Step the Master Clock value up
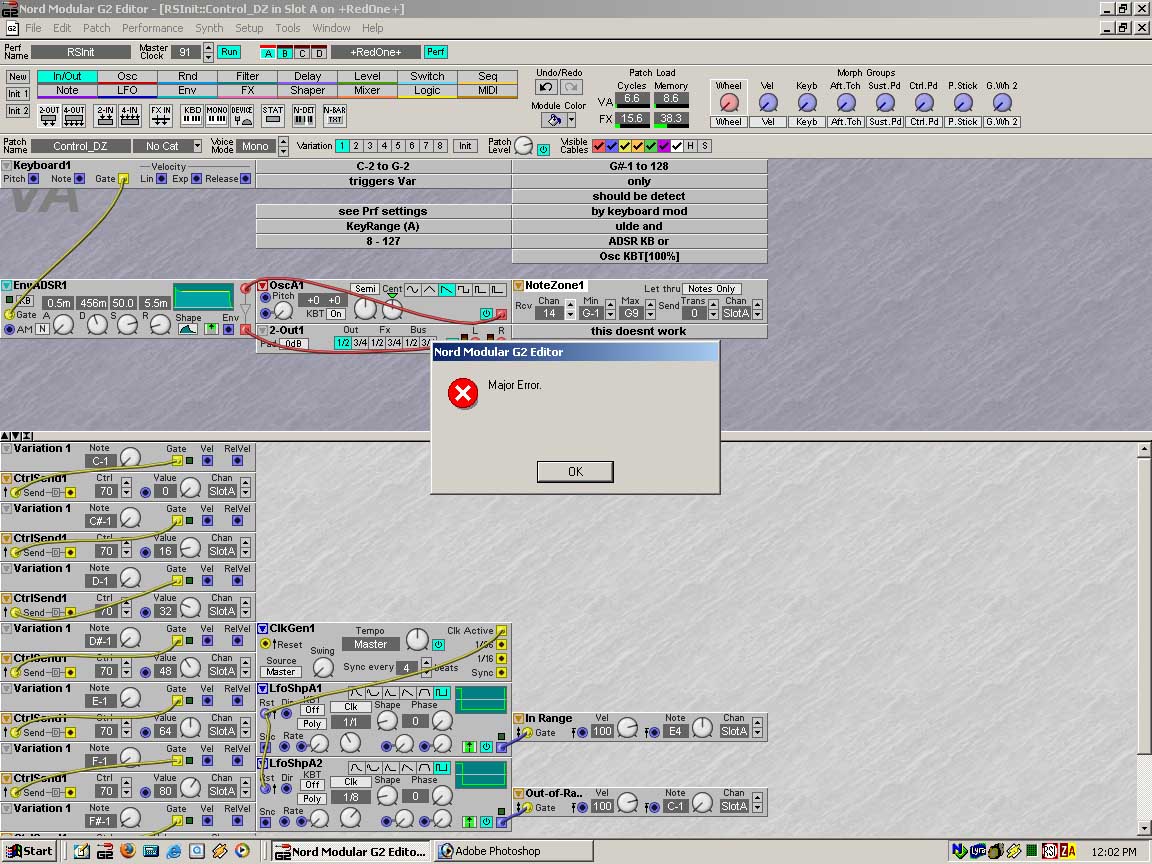The width and height of the screenshot is (1152, 864). coord(209,48)
